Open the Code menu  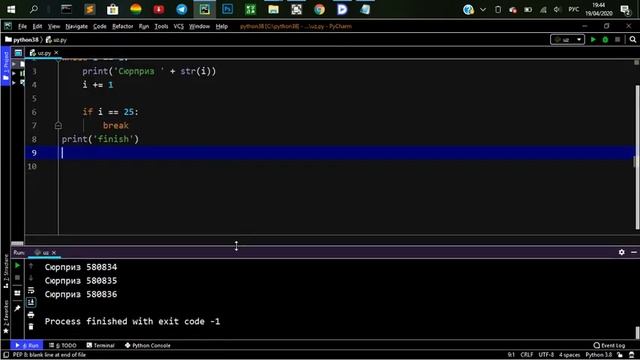(100, 26)
